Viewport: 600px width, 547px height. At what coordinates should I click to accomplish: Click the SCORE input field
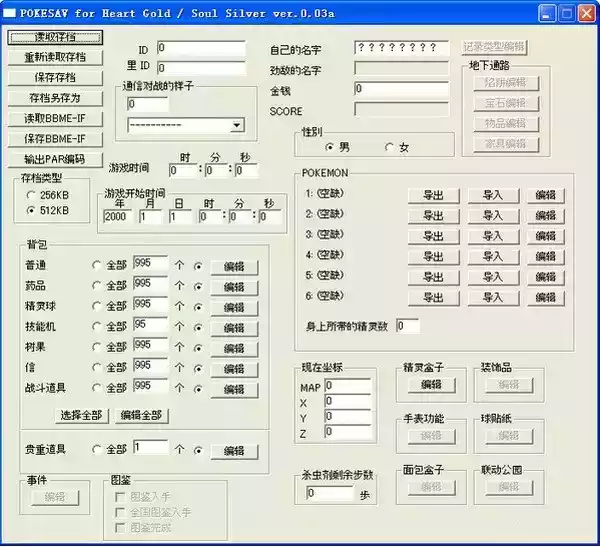401,109
